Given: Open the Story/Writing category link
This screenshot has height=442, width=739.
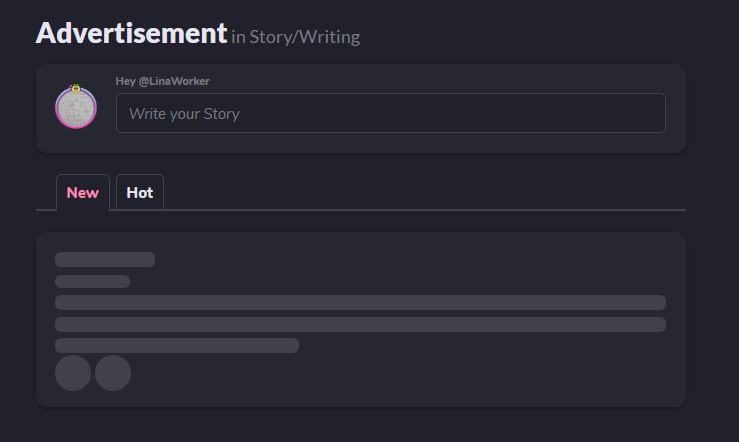Looking at the screenshot, I should pyautogui.click(x=304, y=37).
